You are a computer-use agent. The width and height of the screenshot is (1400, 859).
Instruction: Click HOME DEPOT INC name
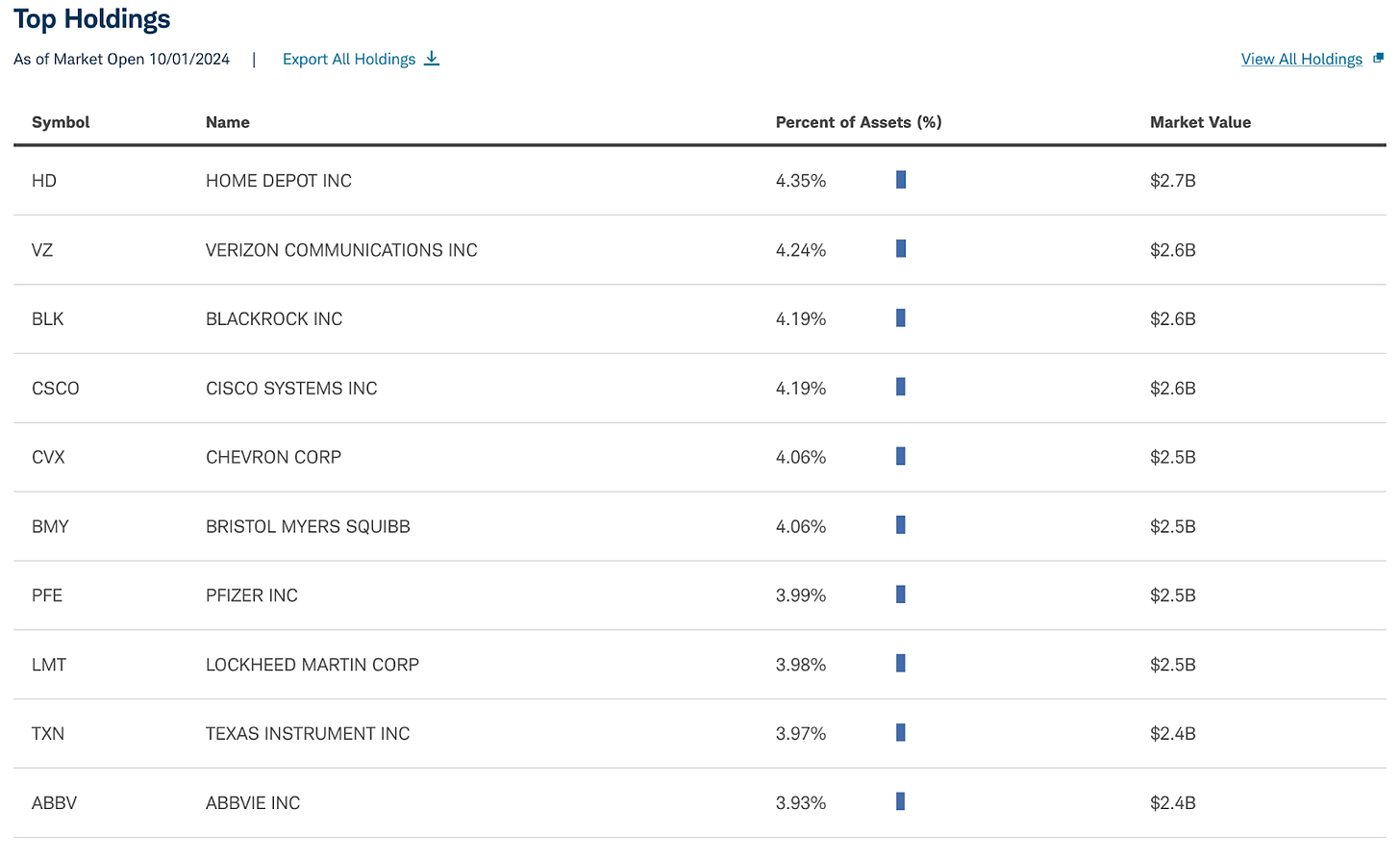tap(279, 181)
